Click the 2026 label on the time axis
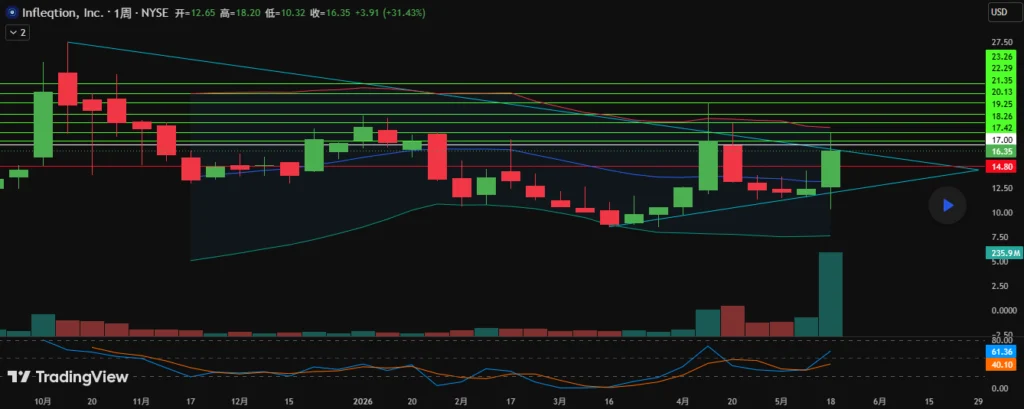 tap(364, 401)
